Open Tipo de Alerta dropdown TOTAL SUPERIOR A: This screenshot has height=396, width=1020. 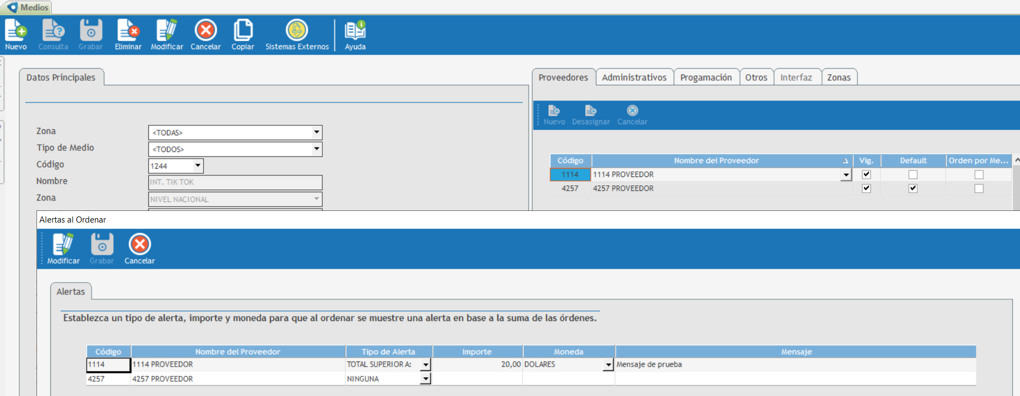click(x=425, y=365)
